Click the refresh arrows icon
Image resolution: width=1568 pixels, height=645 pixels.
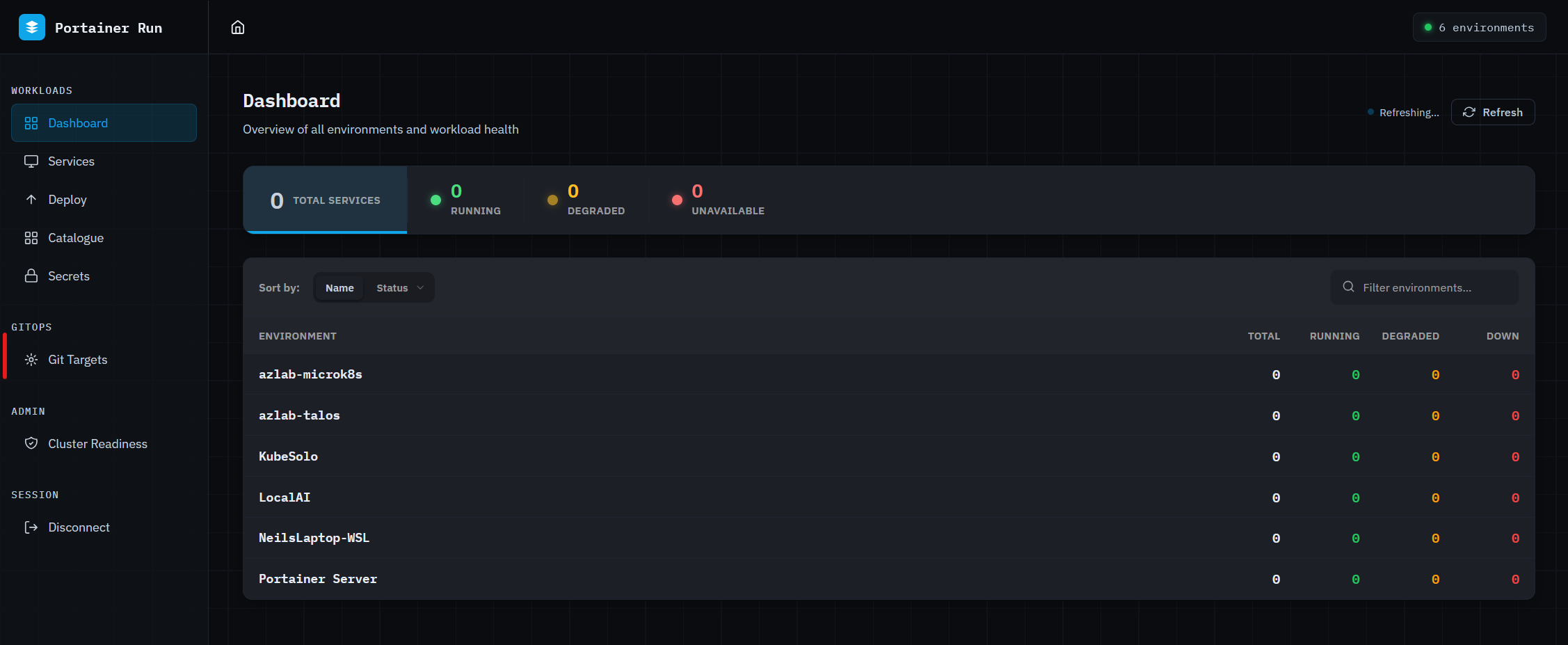(x=1469, y=112)
